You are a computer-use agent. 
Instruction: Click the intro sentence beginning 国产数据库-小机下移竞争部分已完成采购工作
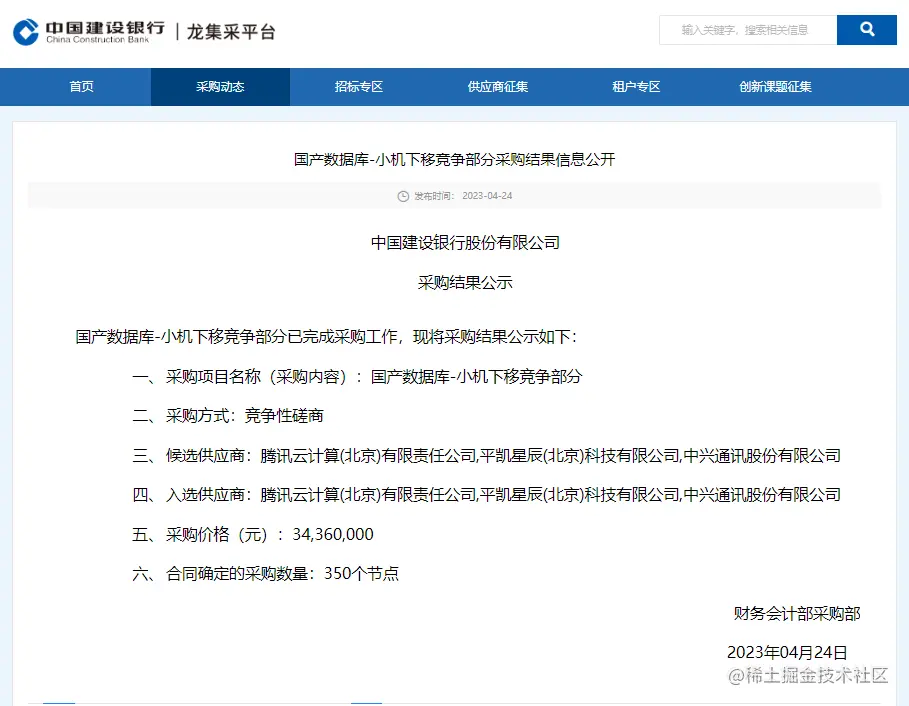[326, 337]
